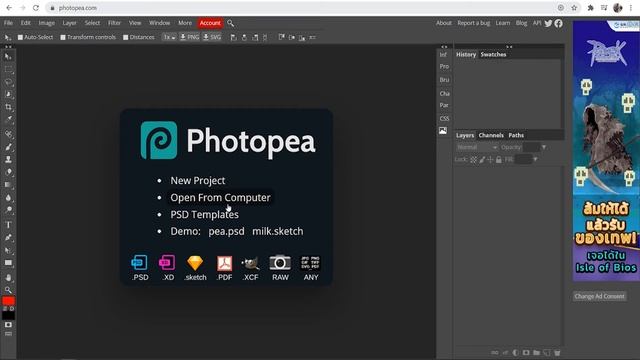This screenshot has width=640, height=360.
Task: Switch to the Paths tab
Action: (516, 135)
